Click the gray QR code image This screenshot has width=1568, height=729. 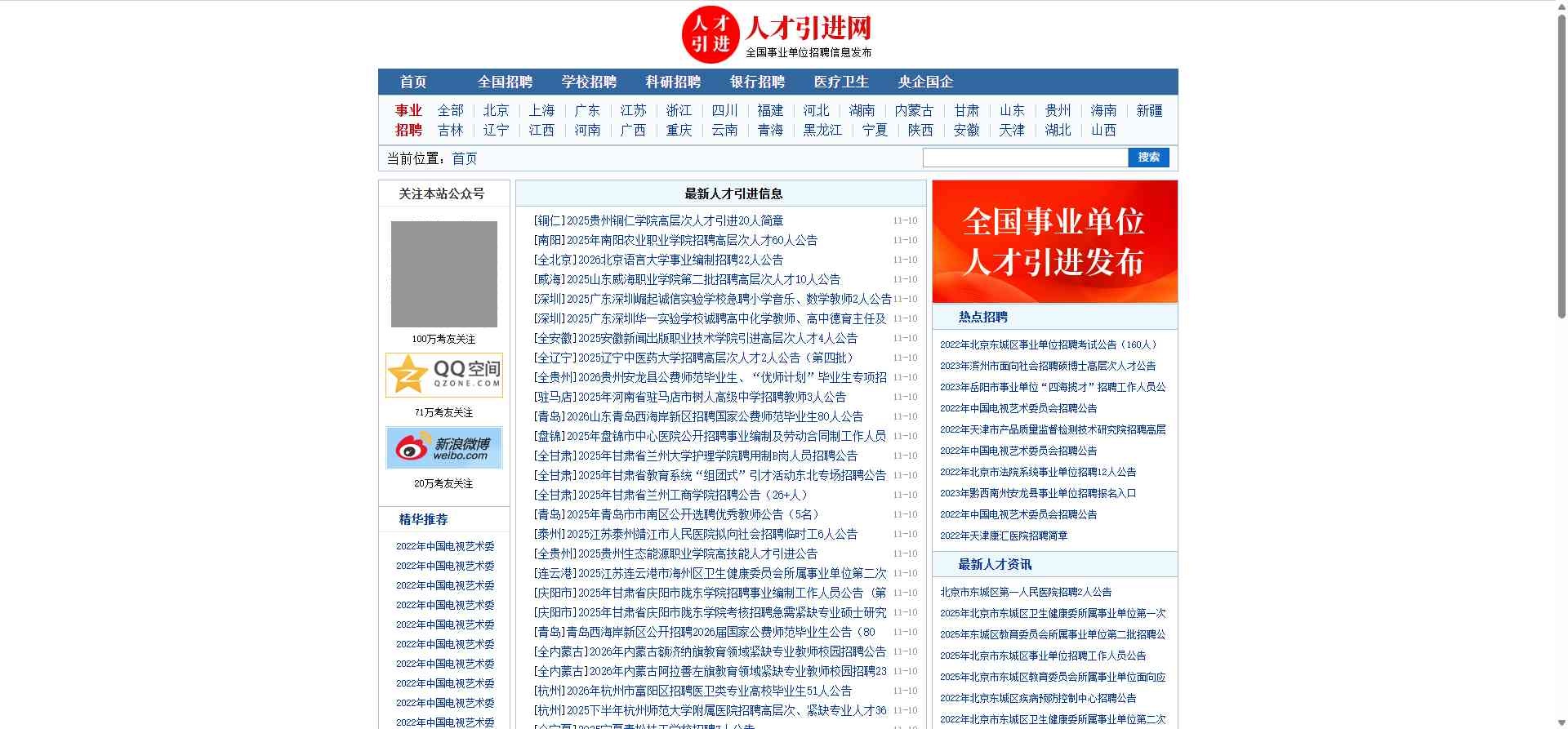(x=443, y=274)
